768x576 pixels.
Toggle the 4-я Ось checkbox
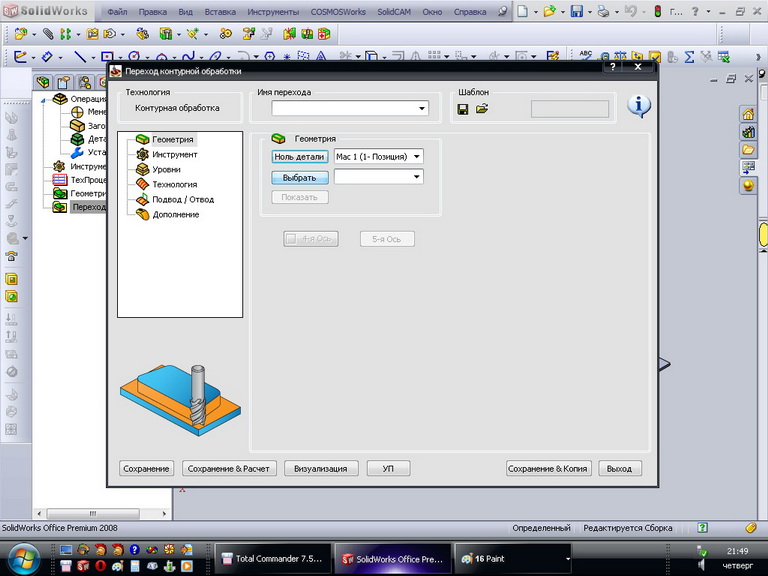coord(291,239)
